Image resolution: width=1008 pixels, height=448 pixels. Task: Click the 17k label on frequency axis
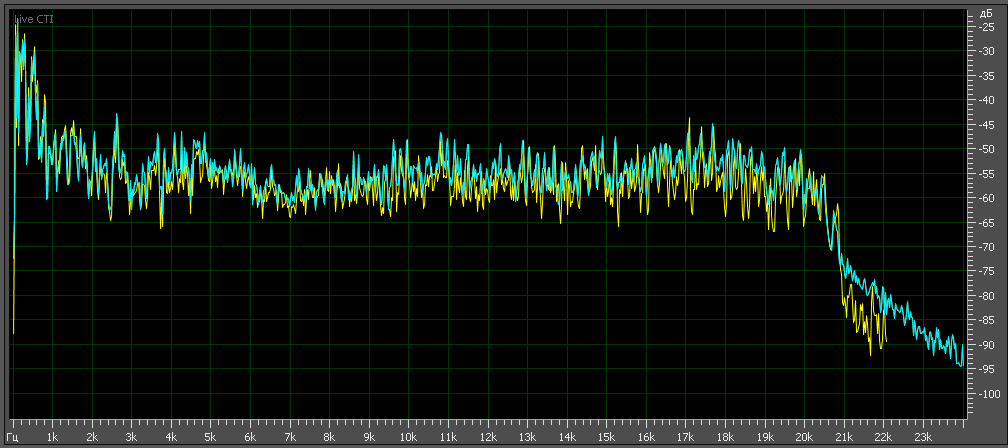click(685, 437)
